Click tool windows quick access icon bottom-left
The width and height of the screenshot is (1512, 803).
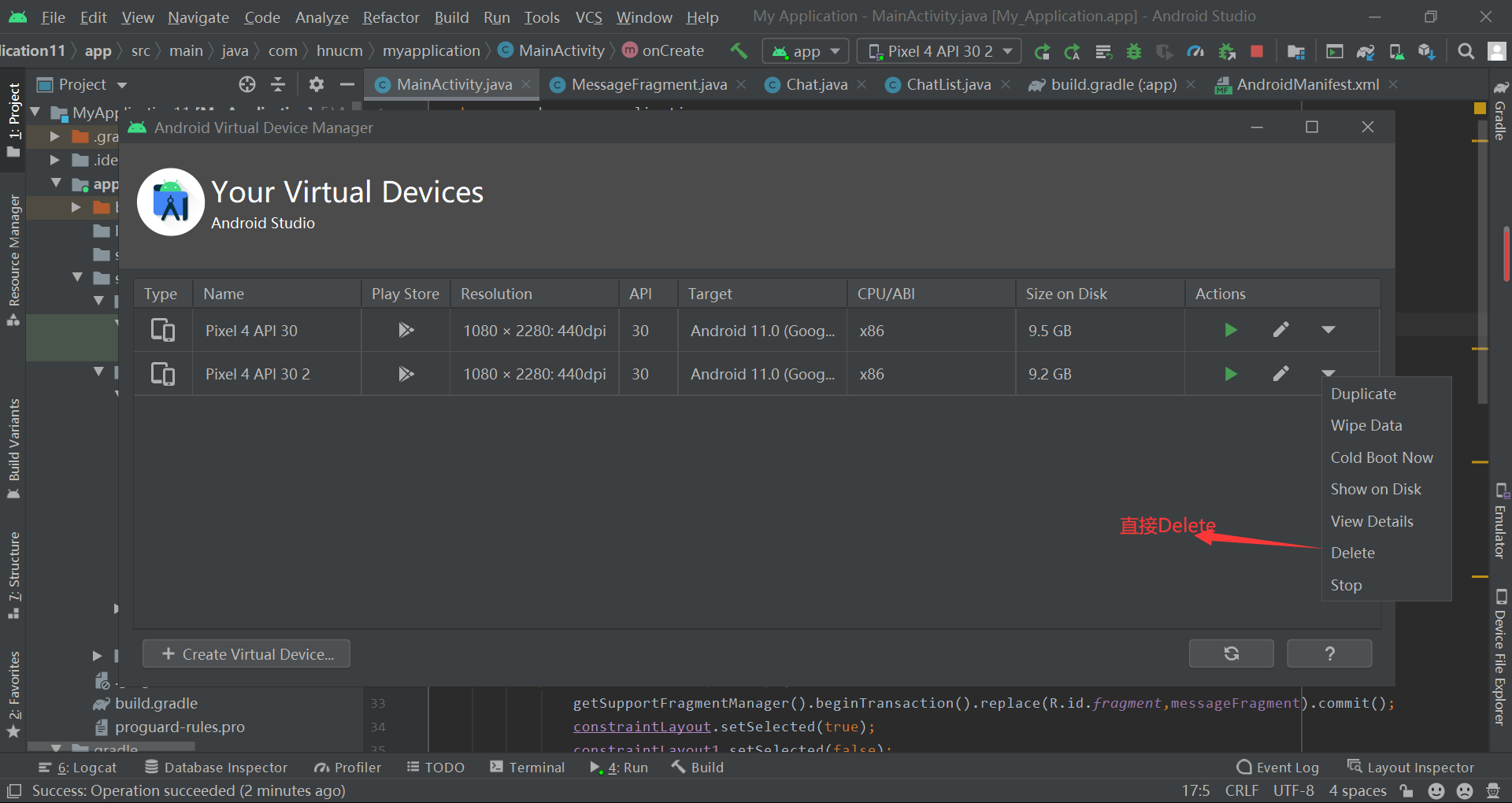13,790
